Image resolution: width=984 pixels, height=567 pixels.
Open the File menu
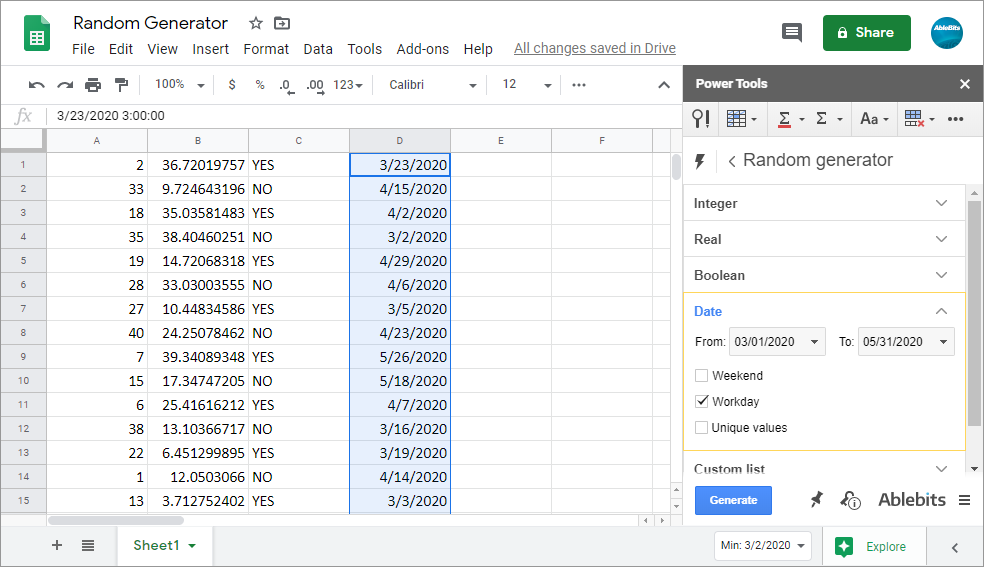click(x=83, y=49)
